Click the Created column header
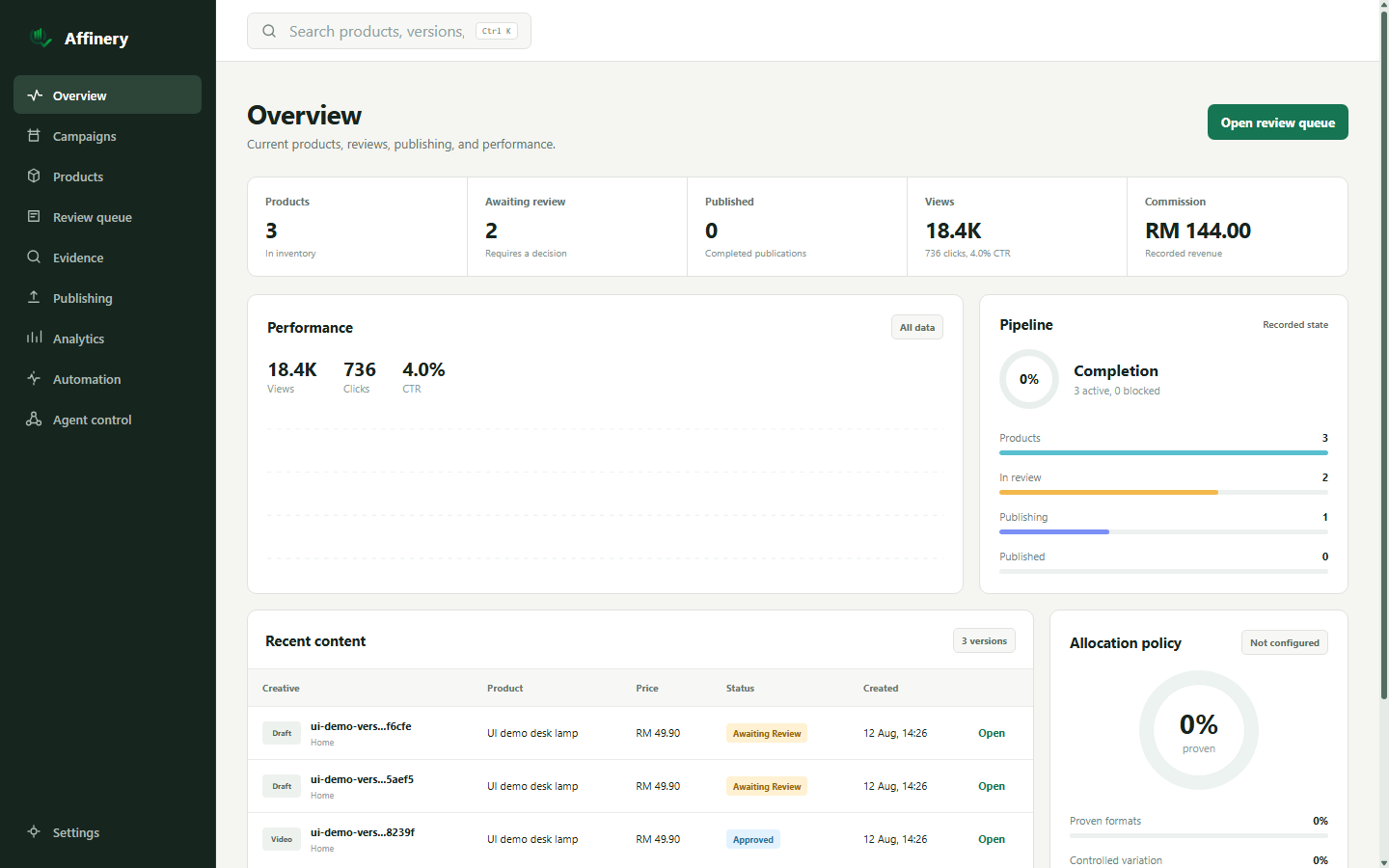 tap(881, 689)
